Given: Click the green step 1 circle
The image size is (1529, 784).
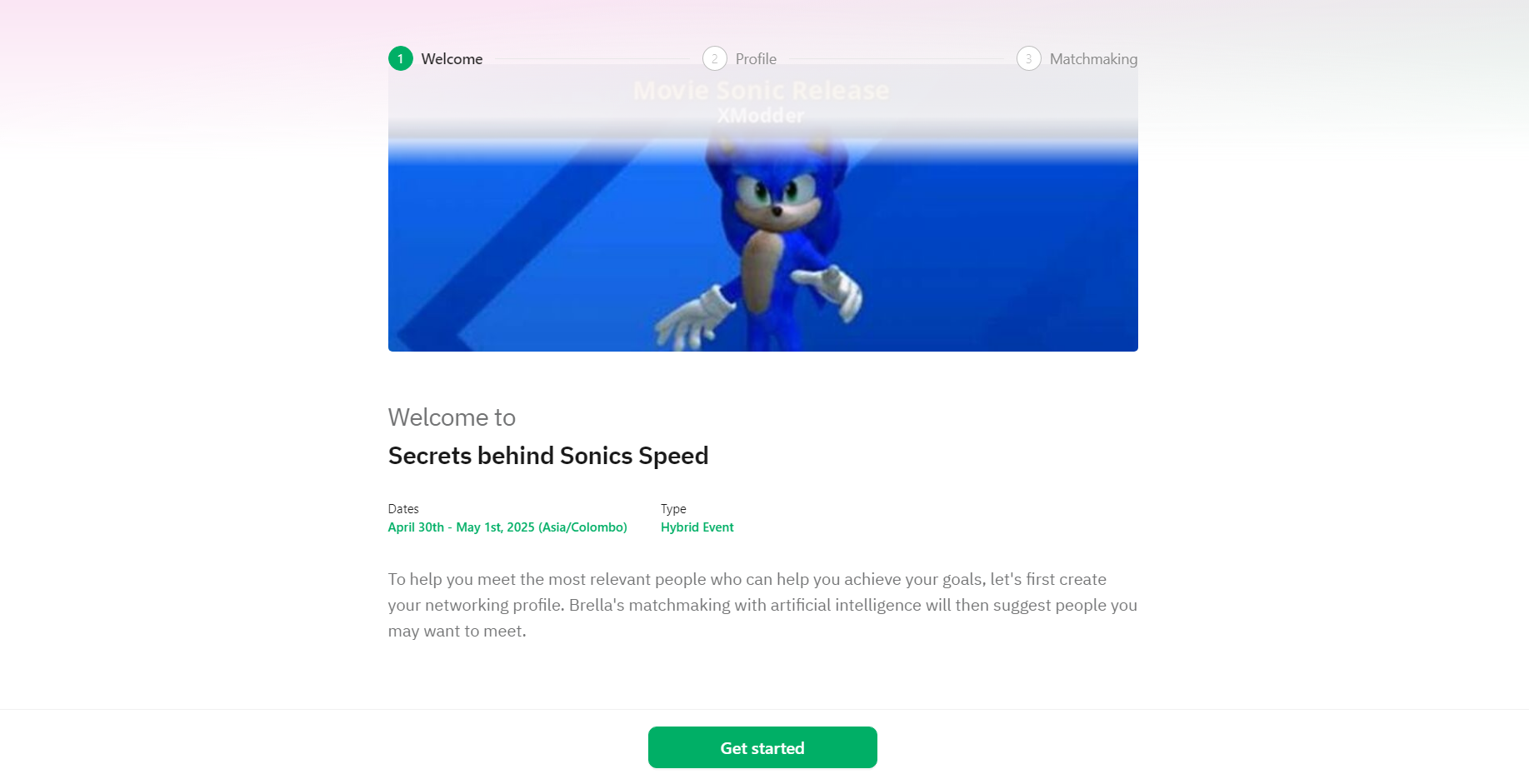Looking at the screenshot, I should pyautogui.click(x=401, y=58).
